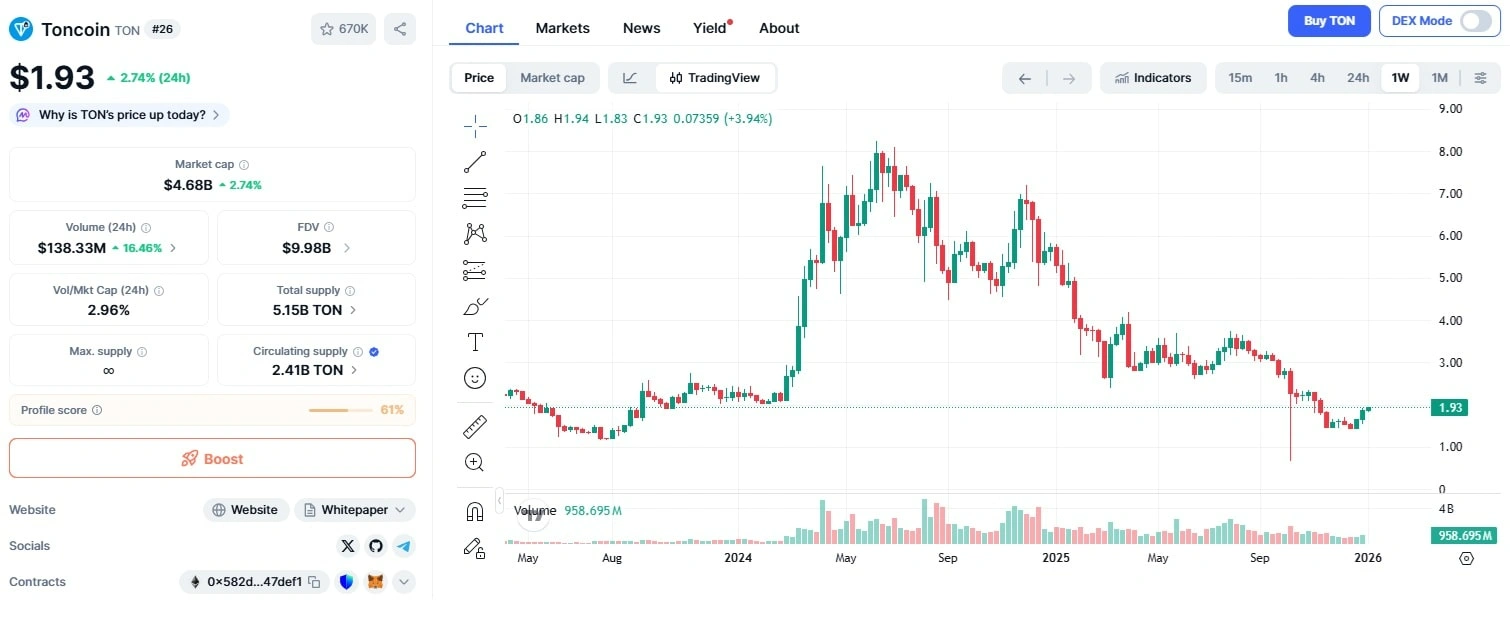Click the 0×582d...47def1 contract address
The width and height of the screenshot is (1510, 617).
tap(254, 582)
